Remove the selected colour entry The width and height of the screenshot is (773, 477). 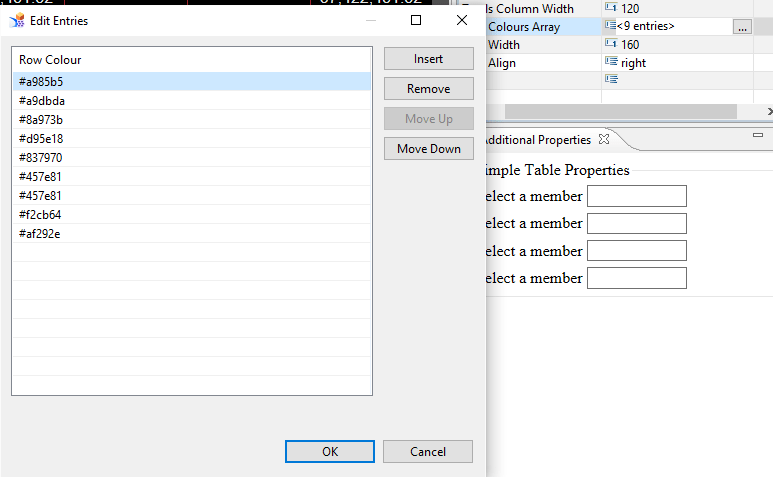pos(428,89)
